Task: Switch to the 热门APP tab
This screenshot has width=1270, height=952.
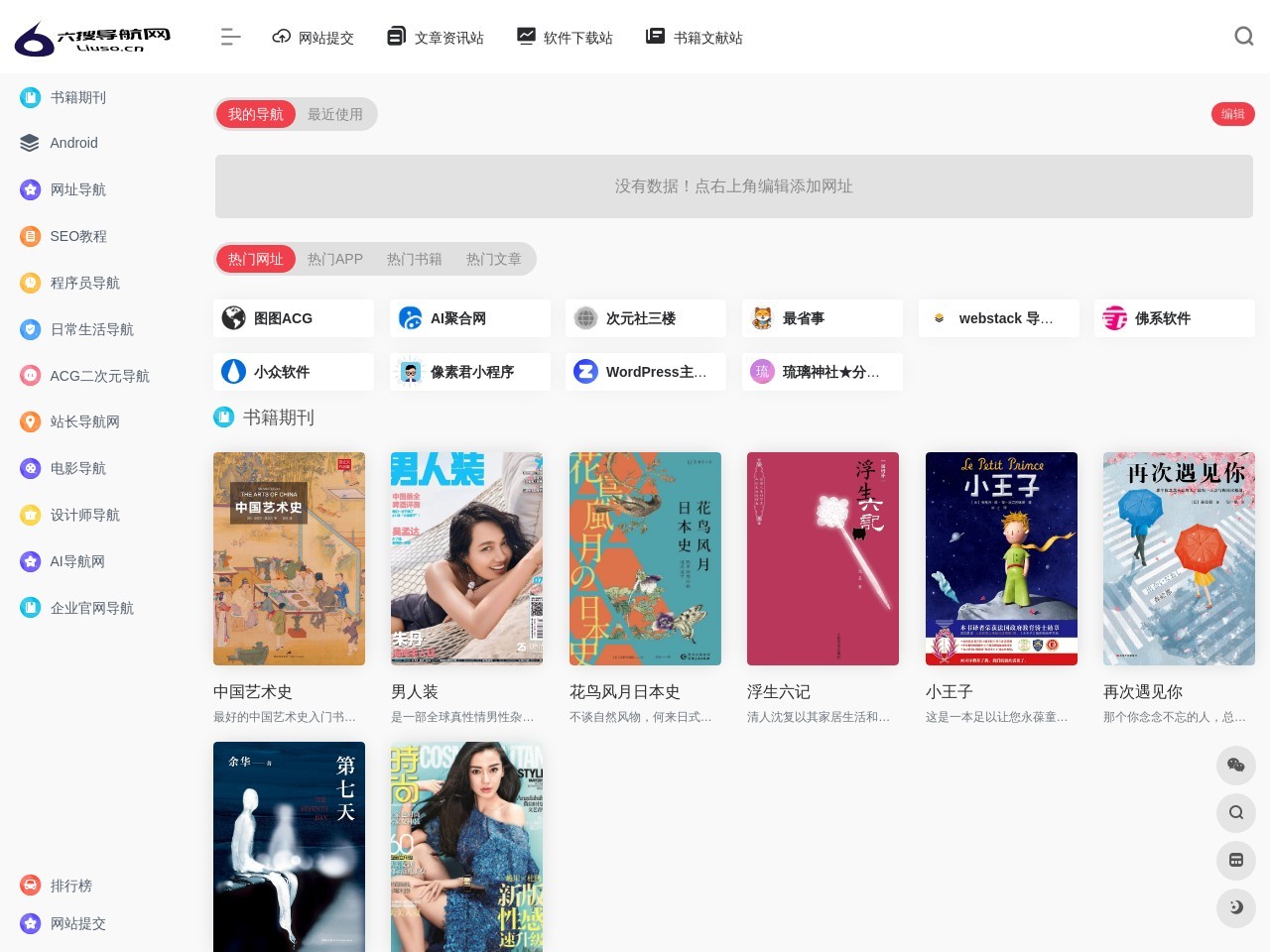Action: point(335,259)
